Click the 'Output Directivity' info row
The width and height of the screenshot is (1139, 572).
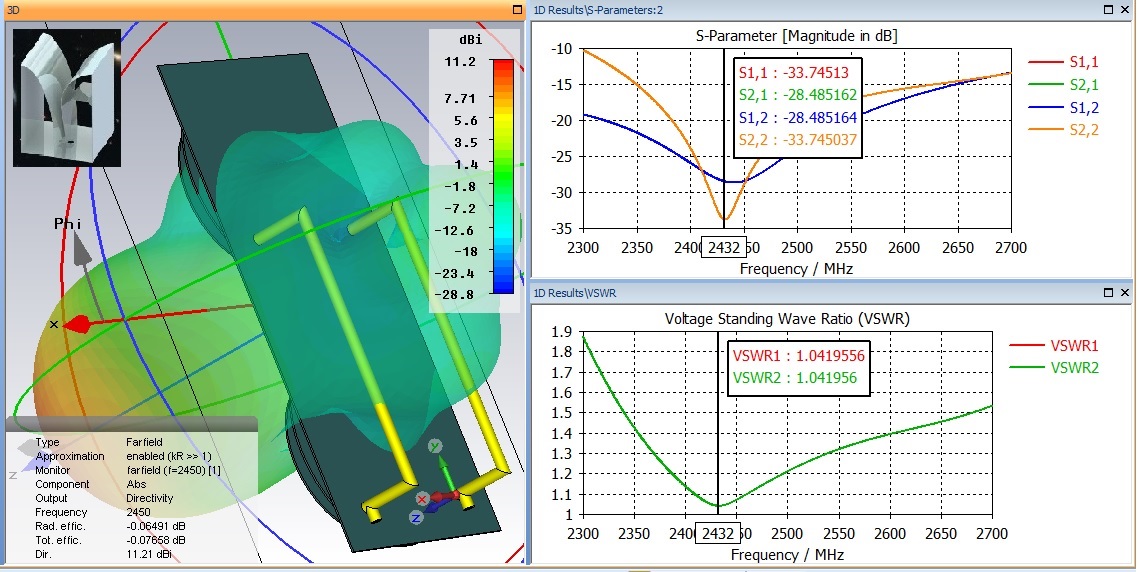click(104, 498)
